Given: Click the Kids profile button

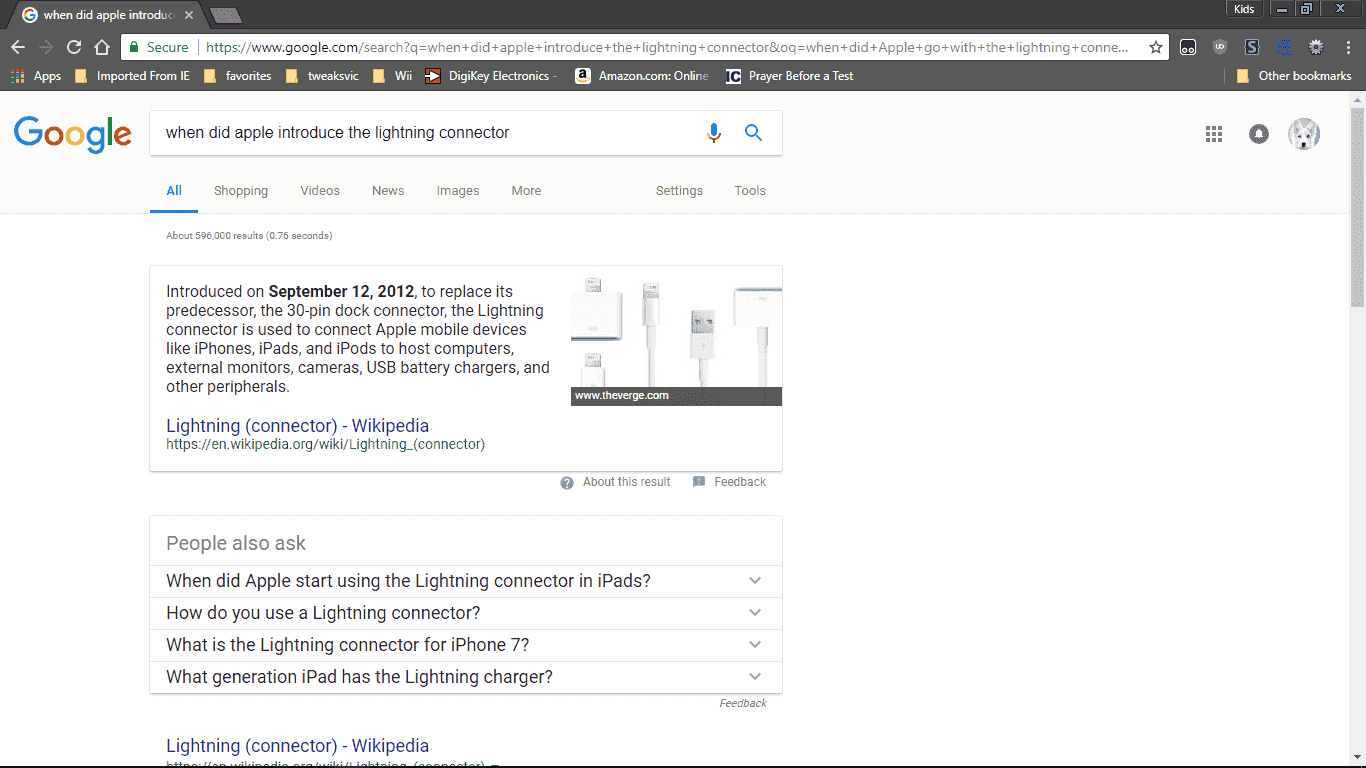Looking at the screenshot, I should click(x=1244, y=9).
